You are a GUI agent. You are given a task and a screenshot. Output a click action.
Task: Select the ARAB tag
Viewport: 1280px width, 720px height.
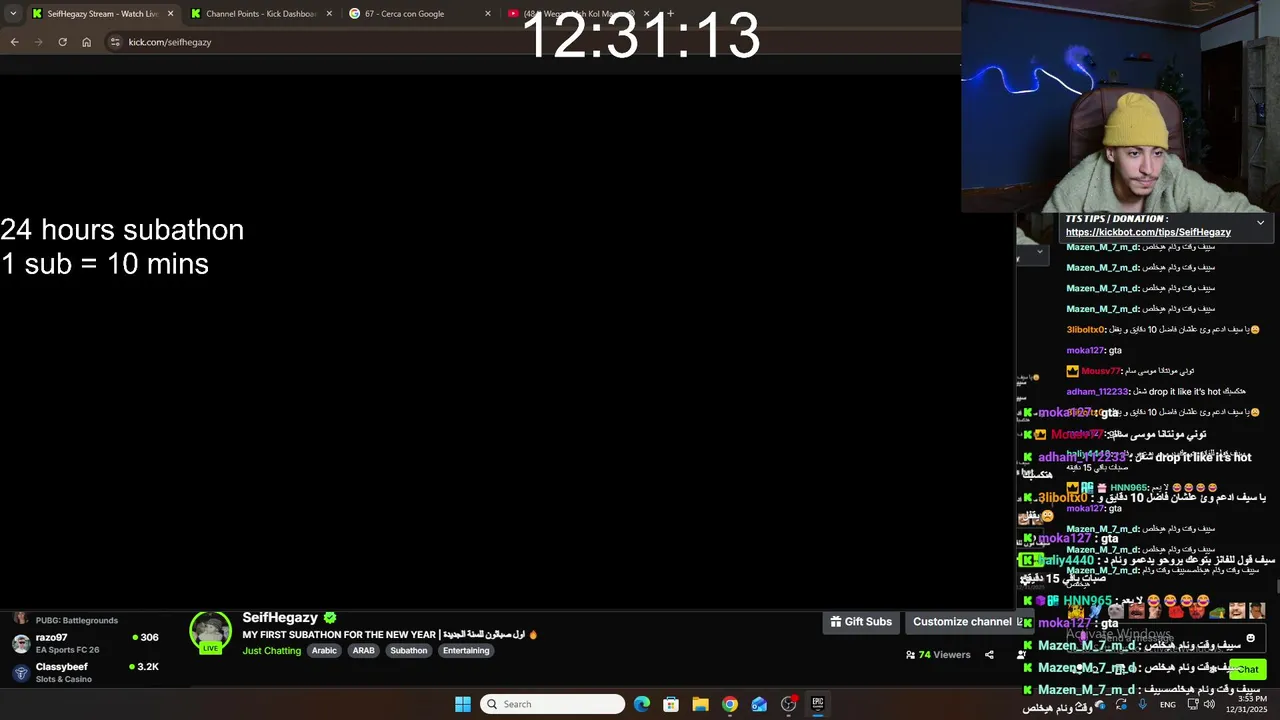click(x=363, y=651)
